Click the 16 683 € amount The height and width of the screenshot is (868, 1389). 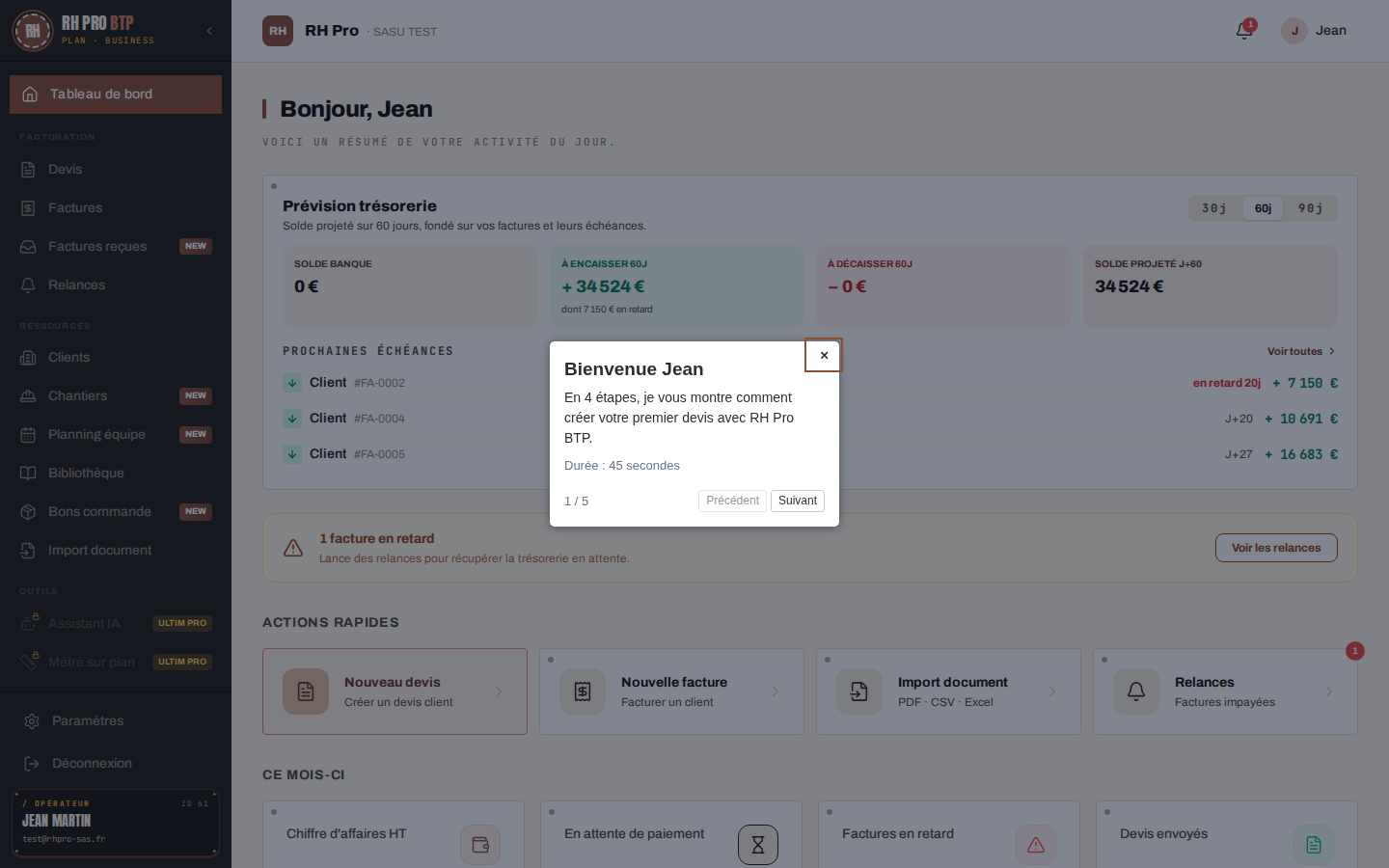coord(1301,454)
